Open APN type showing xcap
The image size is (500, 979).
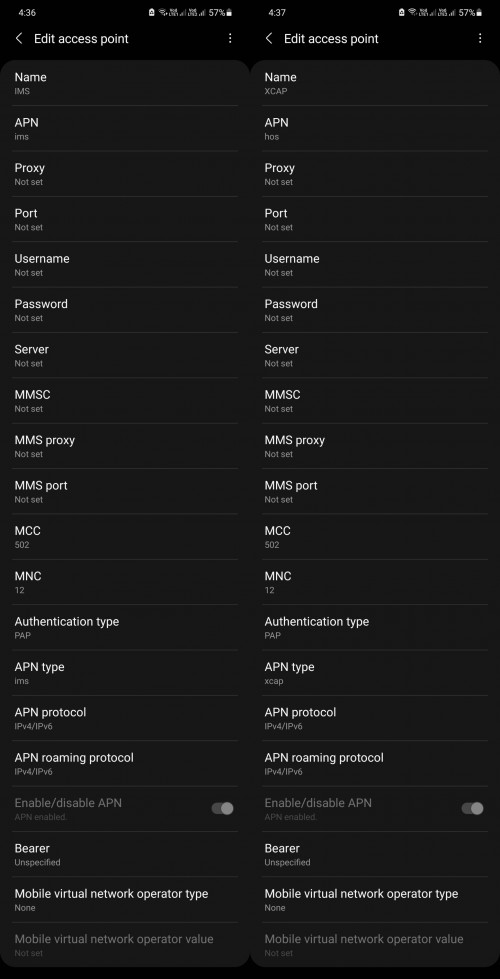pyautogui.click(x=375, y=673)
